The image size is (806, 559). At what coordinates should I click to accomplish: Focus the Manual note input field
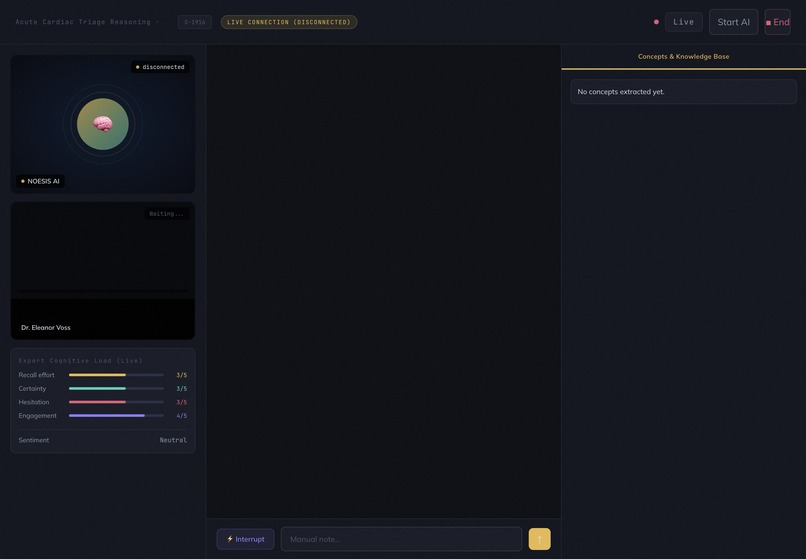coord(401,539)
